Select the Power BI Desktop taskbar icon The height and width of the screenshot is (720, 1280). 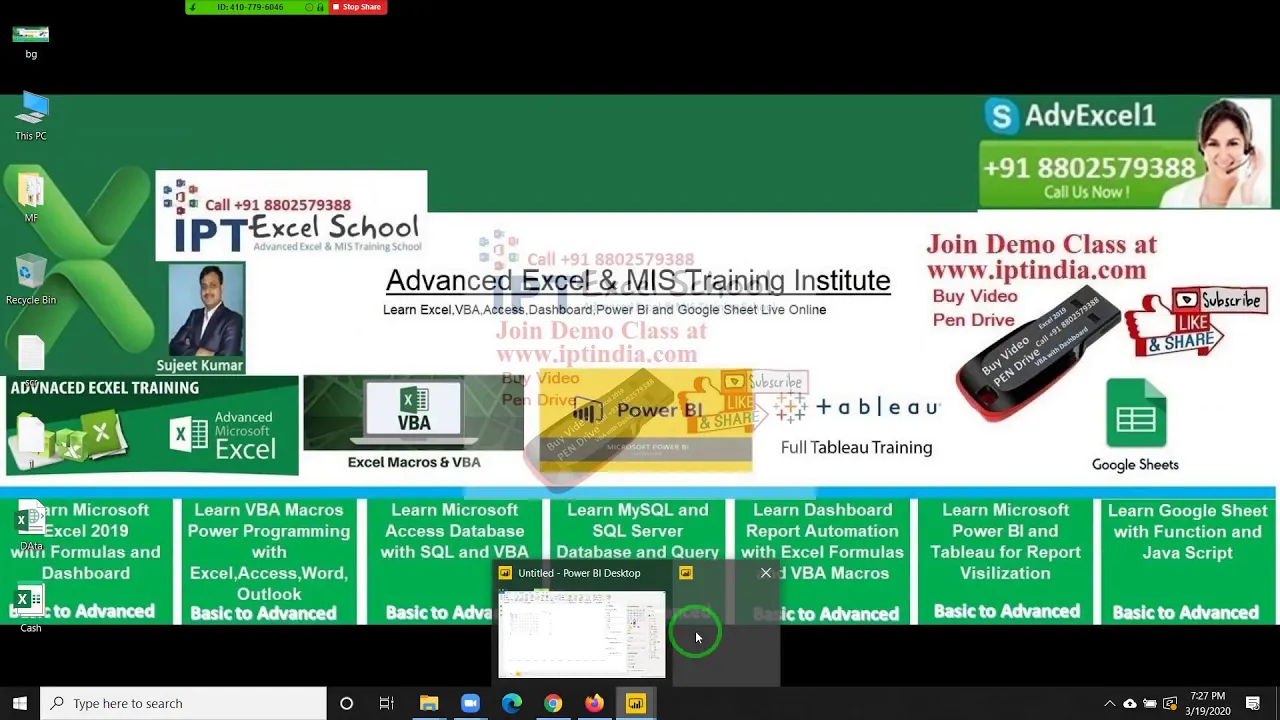(x=635, y=703)
